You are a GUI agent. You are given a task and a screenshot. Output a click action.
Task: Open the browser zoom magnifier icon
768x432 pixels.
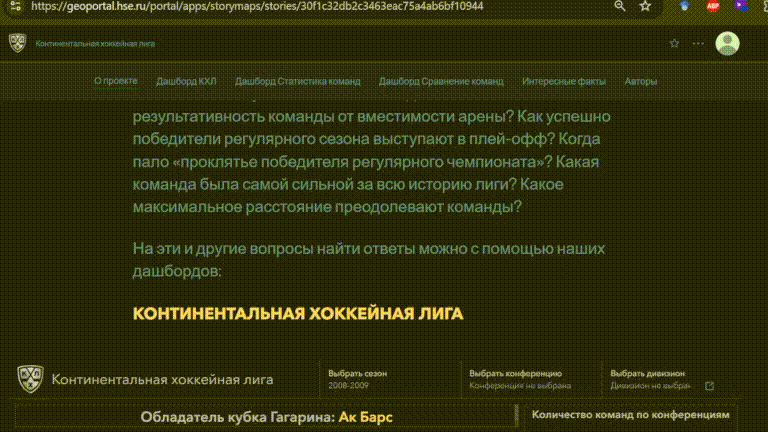pyautogui.click(x=620, y=6)
